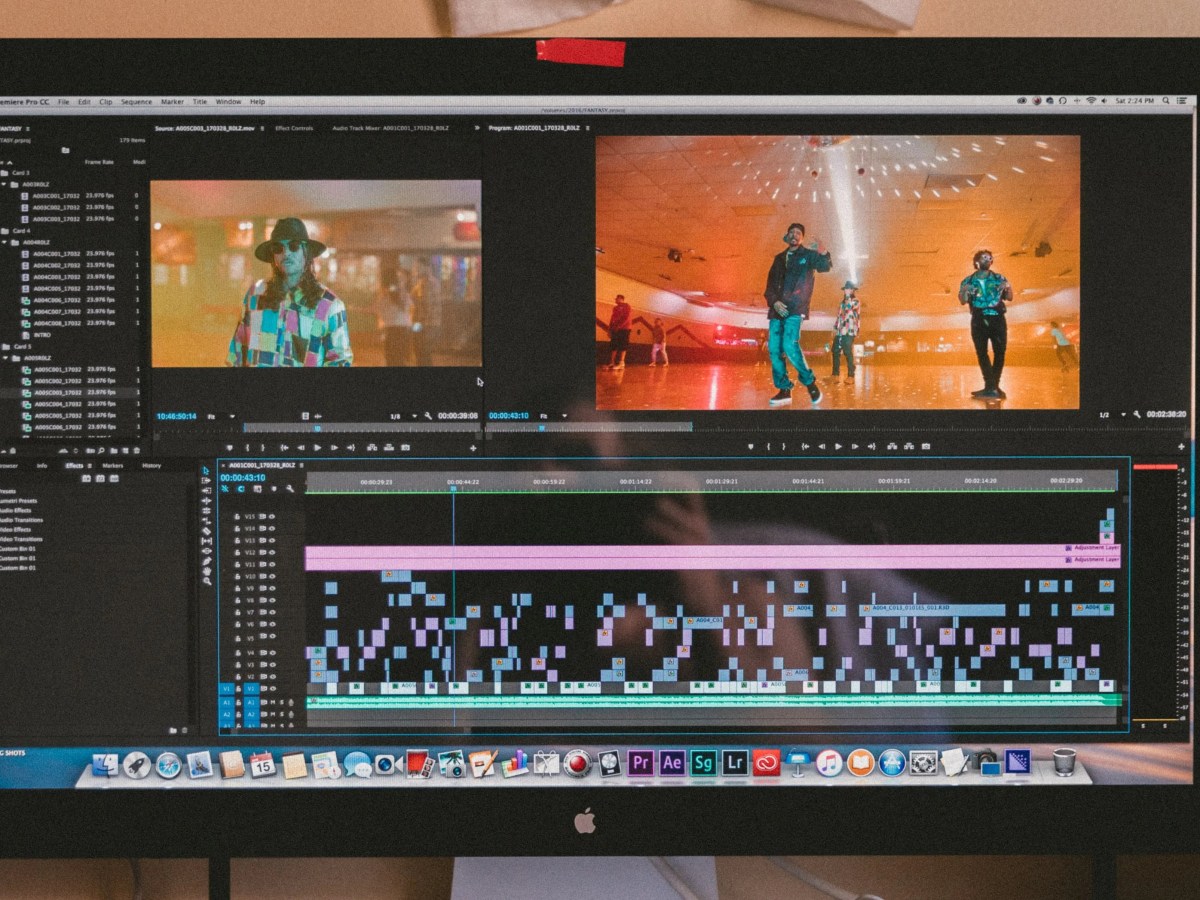Viewport: 1200px width, 900px height.
Task: Collapse the A004R0LZ bin folder
Action: [x=5, y=242]
